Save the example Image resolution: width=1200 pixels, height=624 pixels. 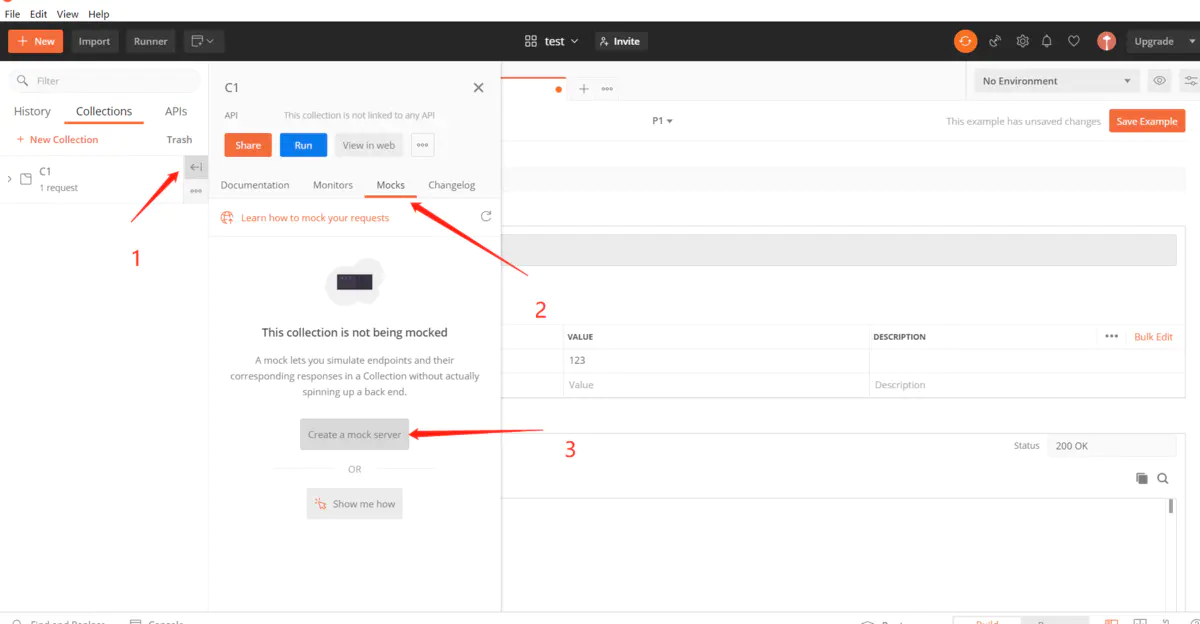tap(1147, 121)
